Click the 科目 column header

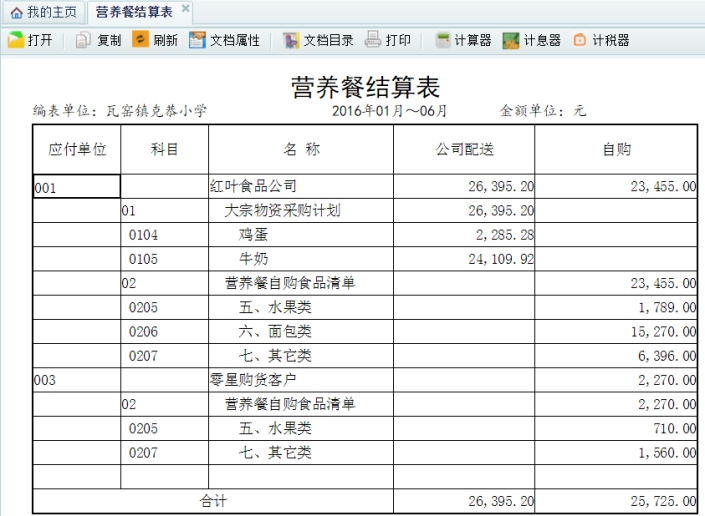pyautogui.click(x=165, y=149)
